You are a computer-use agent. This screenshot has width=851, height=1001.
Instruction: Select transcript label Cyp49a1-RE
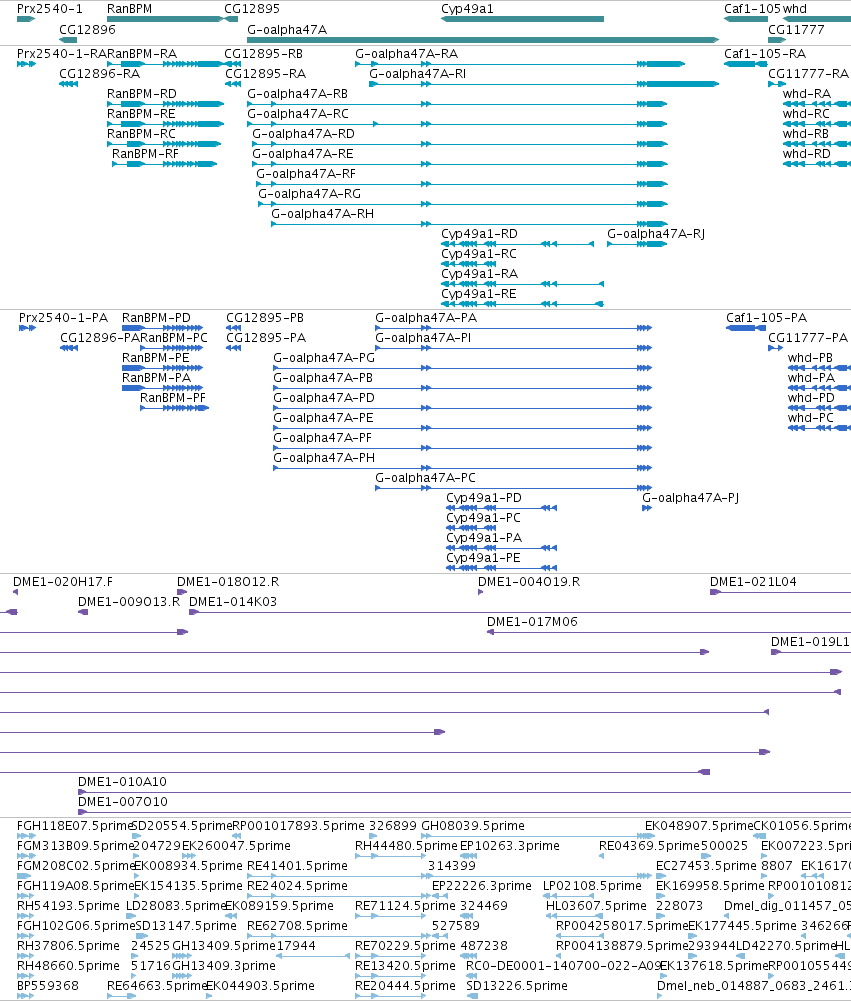(479, 294)
